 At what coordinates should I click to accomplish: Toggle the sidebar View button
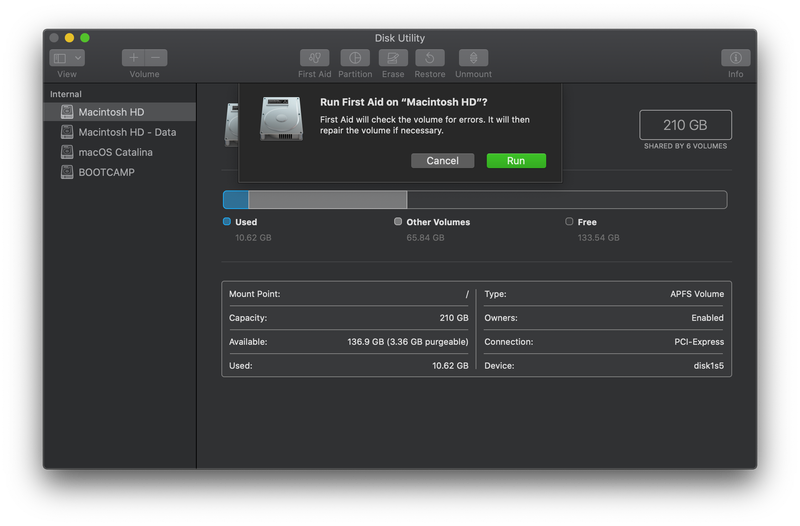59,58
